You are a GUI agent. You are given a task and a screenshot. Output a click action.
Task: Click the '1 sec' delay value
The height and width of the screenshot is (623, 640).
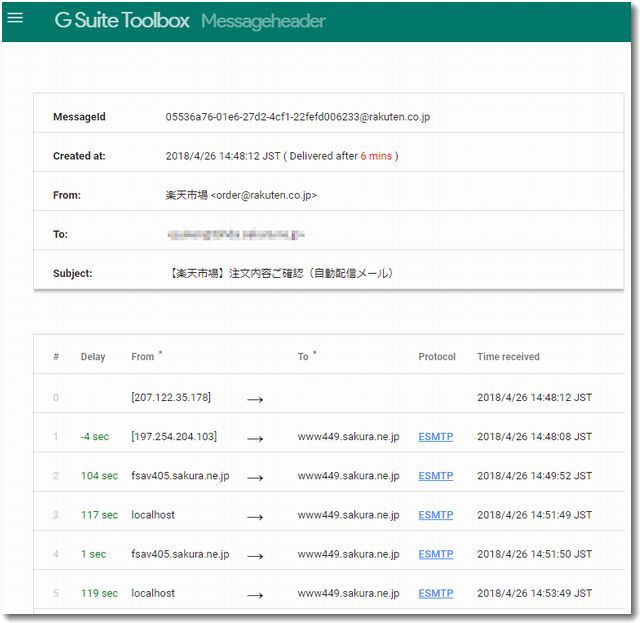pyautogui.click(x=93, y=554)
